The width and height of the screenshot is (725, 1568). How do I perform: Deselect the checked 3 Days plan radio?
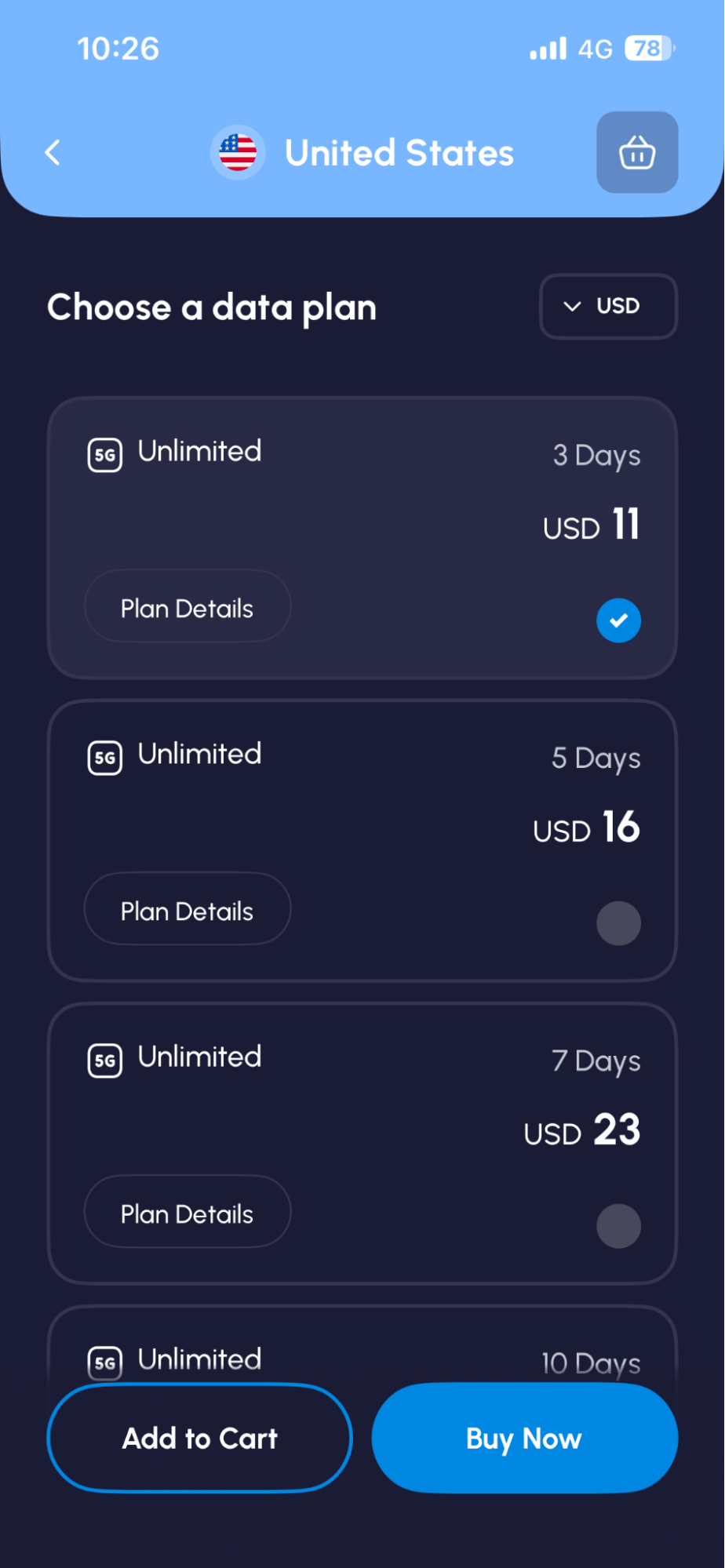(618, 620)
